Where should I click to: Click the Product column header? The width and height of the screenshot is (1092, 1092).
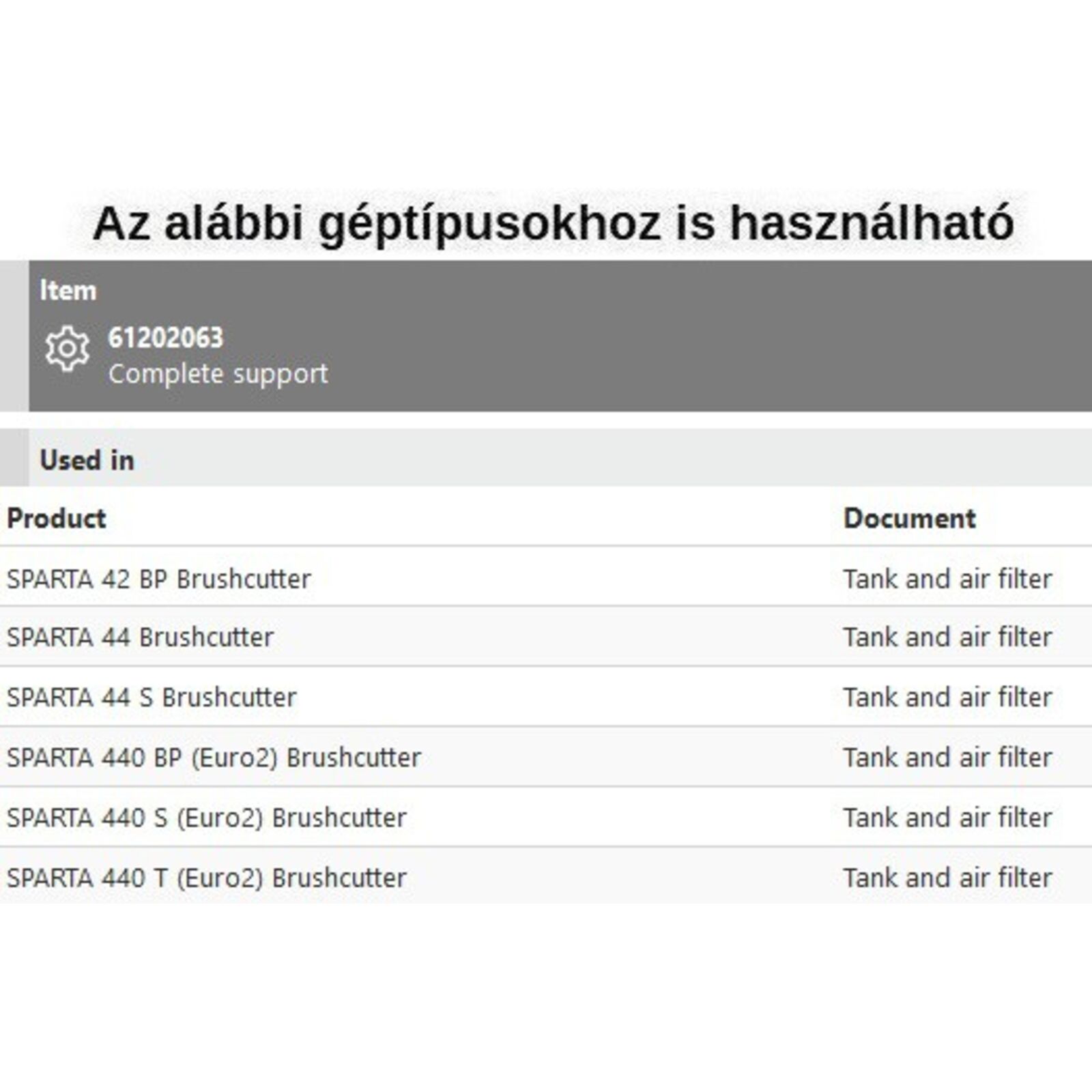coord(57,519)
